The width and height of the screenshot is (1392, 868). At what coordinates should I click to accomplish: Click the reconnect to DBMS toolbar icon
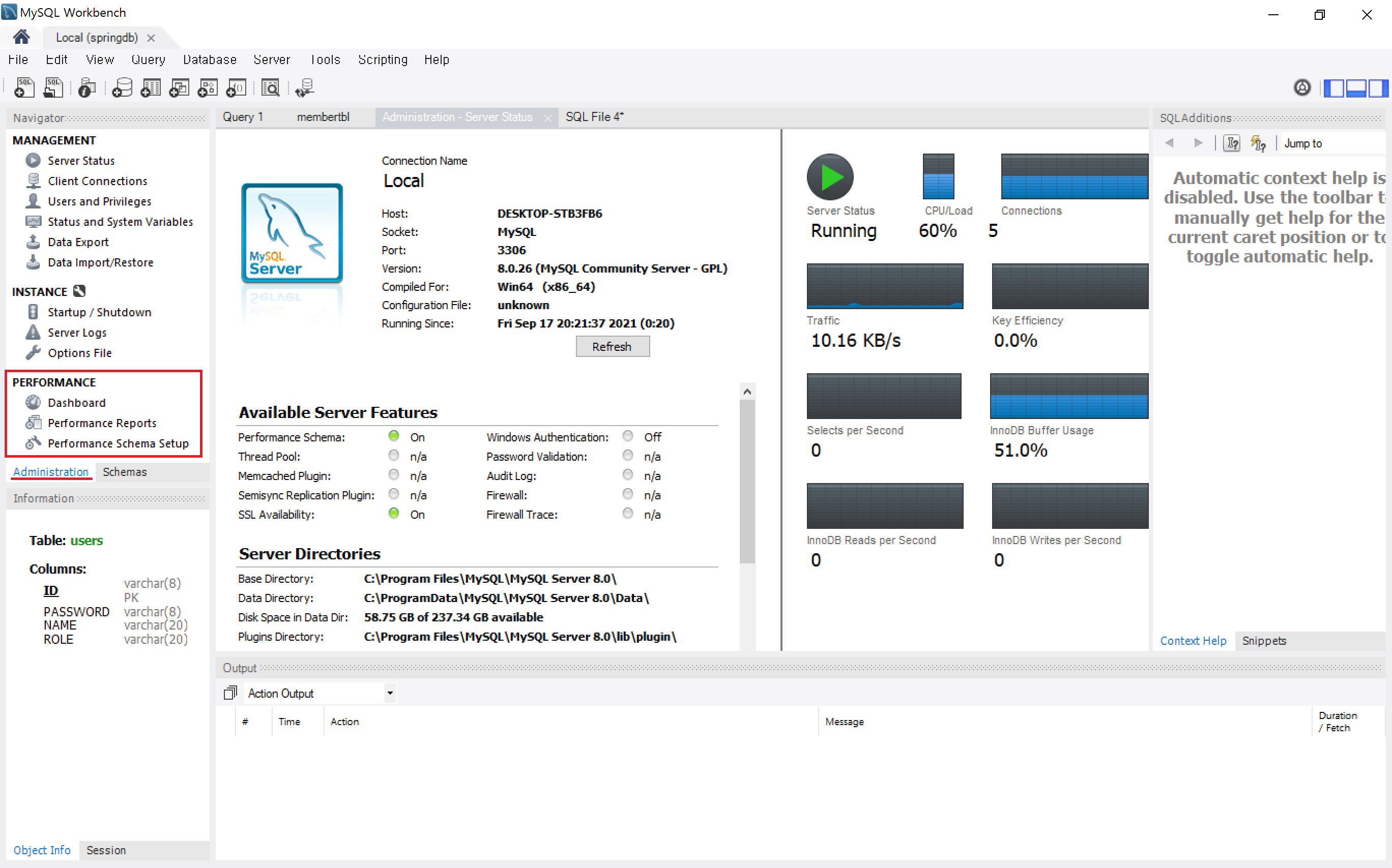[304, 88]
